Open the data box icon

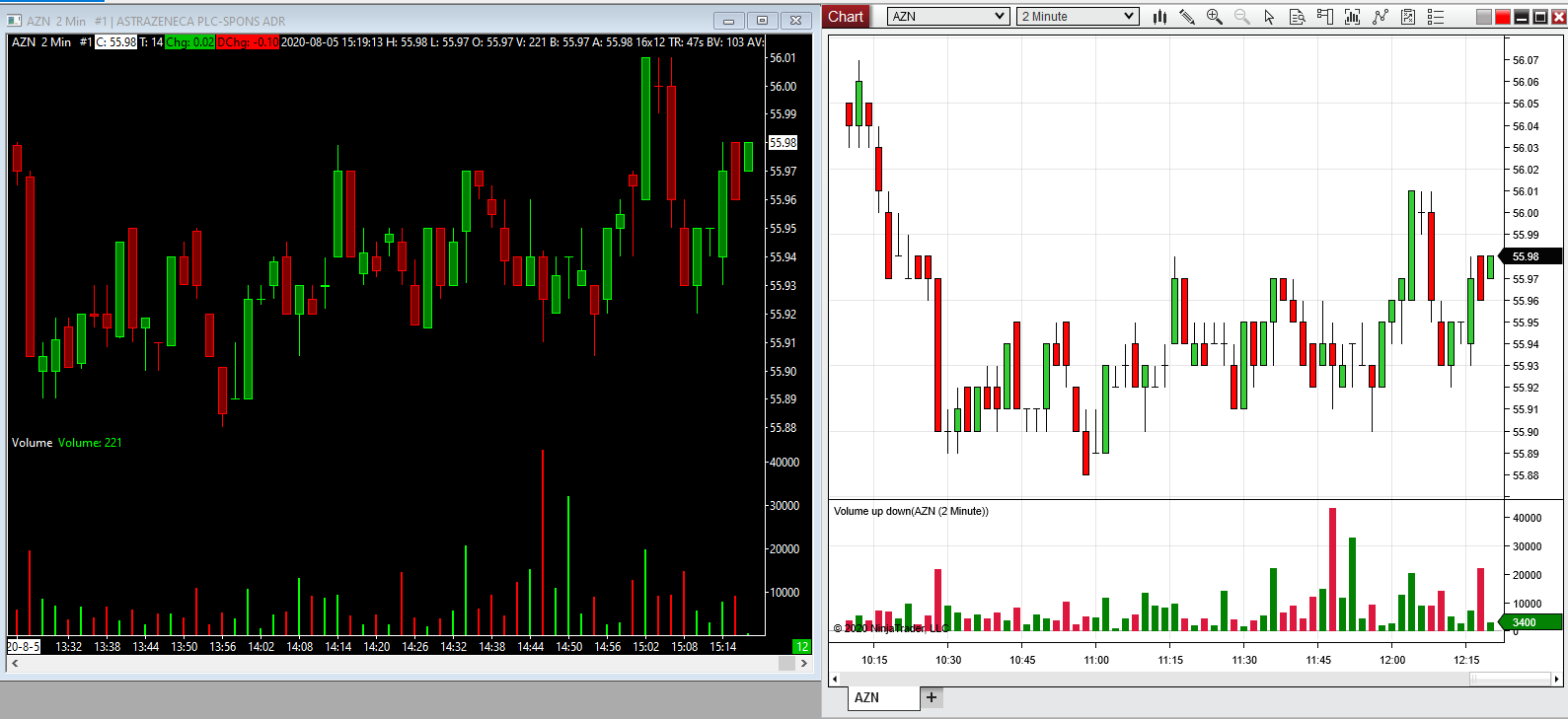point(1297,17)
